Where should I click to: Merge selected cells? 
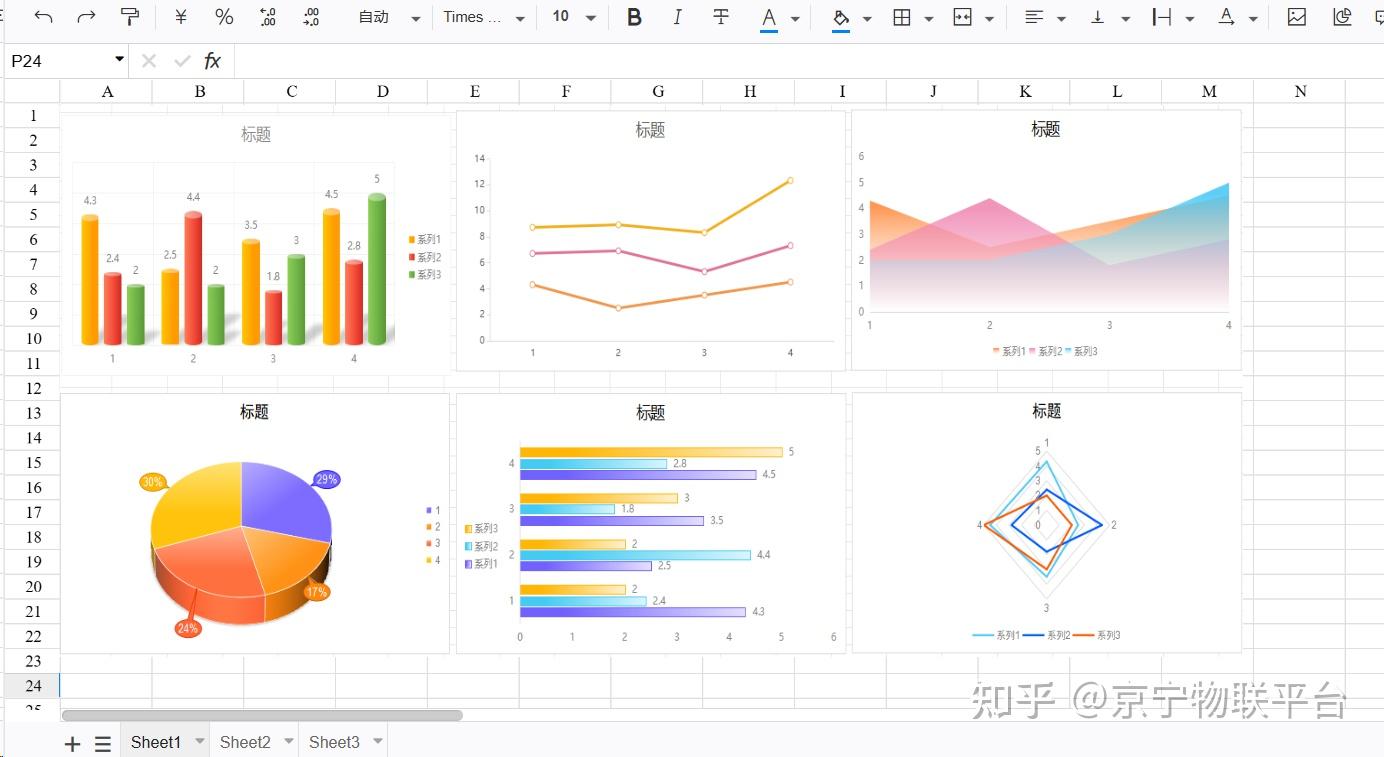962,17
